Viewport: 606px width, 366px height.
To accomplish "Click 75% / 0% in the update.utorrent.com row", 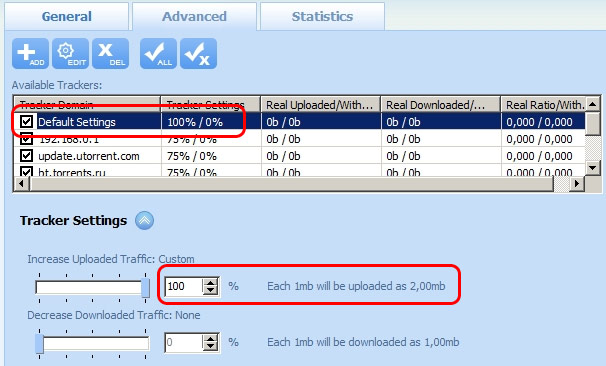I will point(192,156).
